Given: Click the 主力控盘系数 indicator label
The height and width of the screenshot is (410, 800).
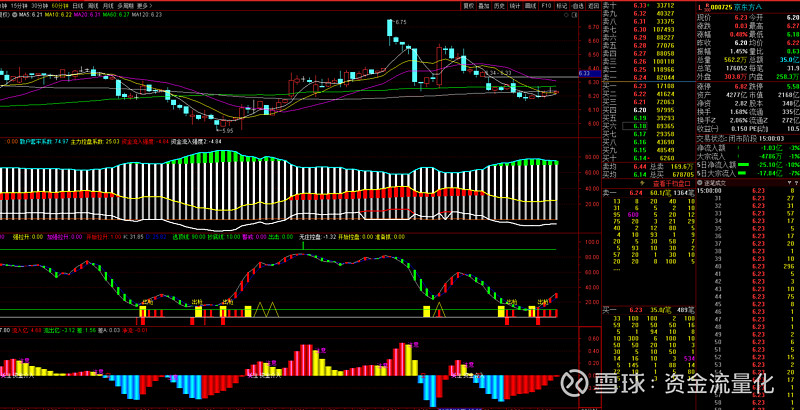Looking at the screenshot, I should [95, 141].
